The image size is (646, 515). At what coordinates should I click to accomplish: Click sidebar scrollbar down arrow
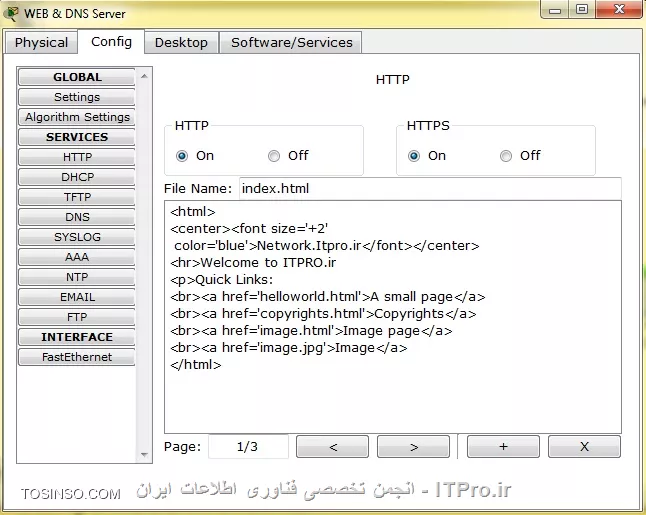144,455
